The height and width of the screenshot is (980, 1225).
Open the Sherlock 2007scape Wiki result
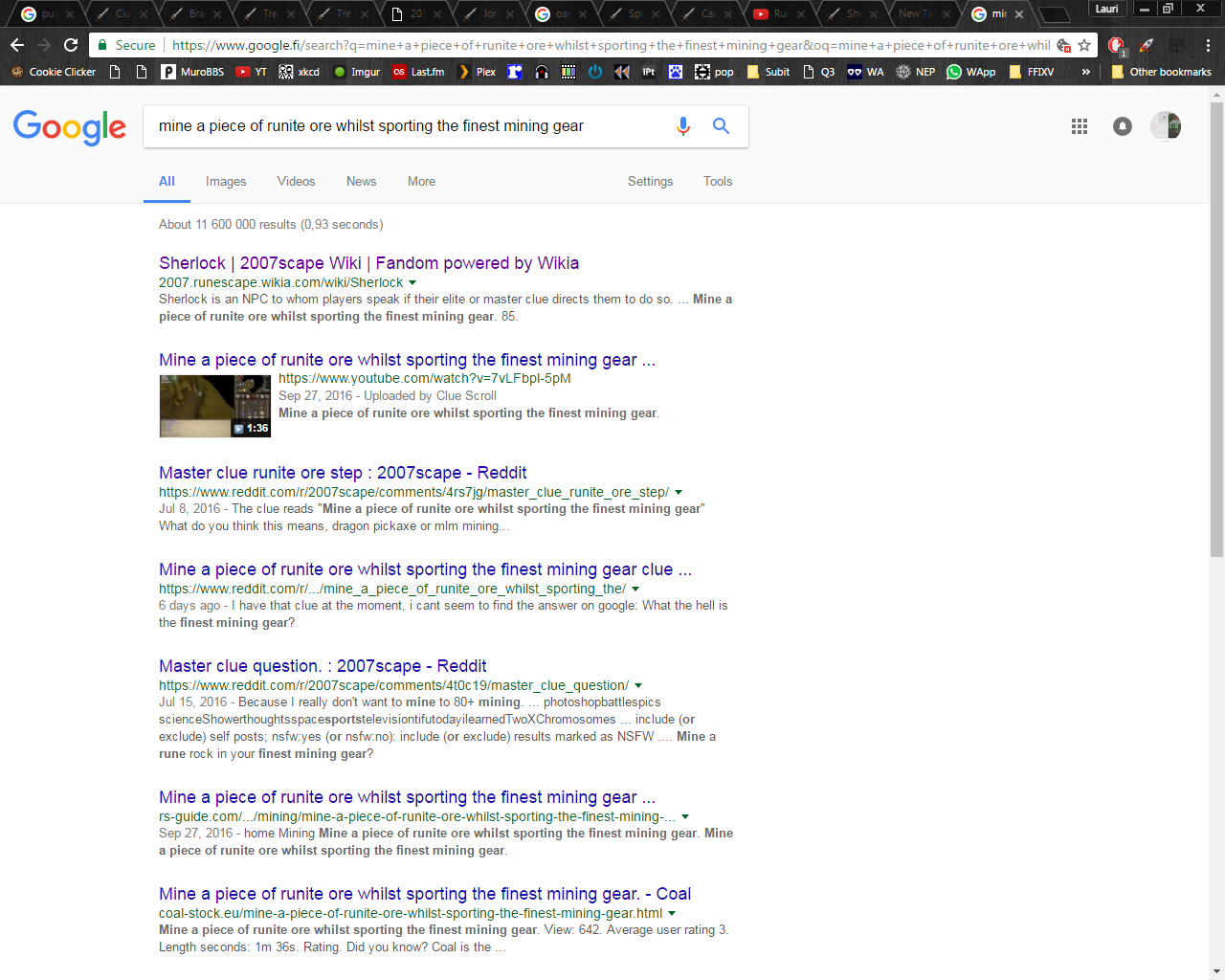click(x=368, y=263)
